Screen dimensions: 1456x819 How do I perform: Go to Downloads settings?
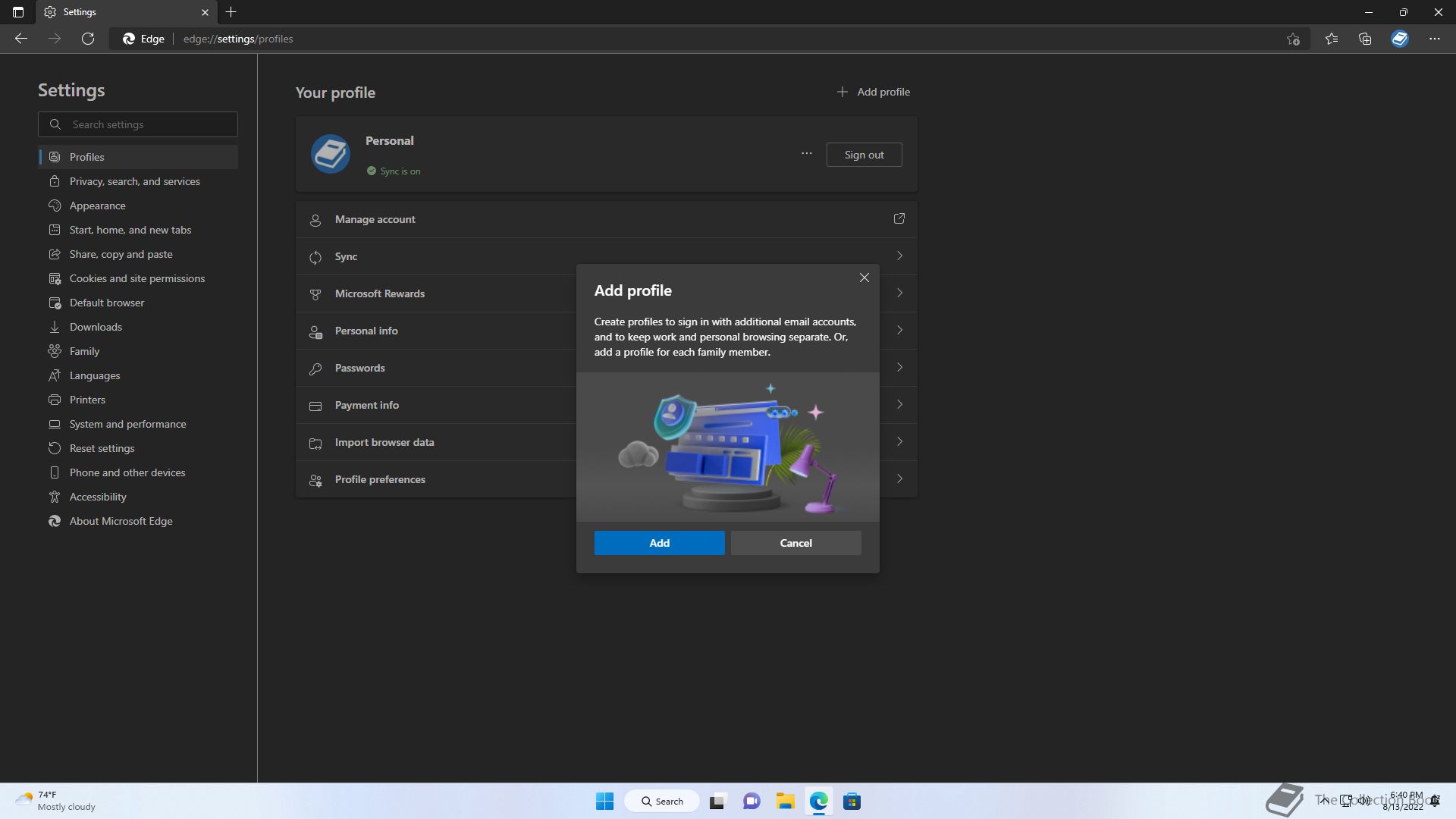pos(138,327)
